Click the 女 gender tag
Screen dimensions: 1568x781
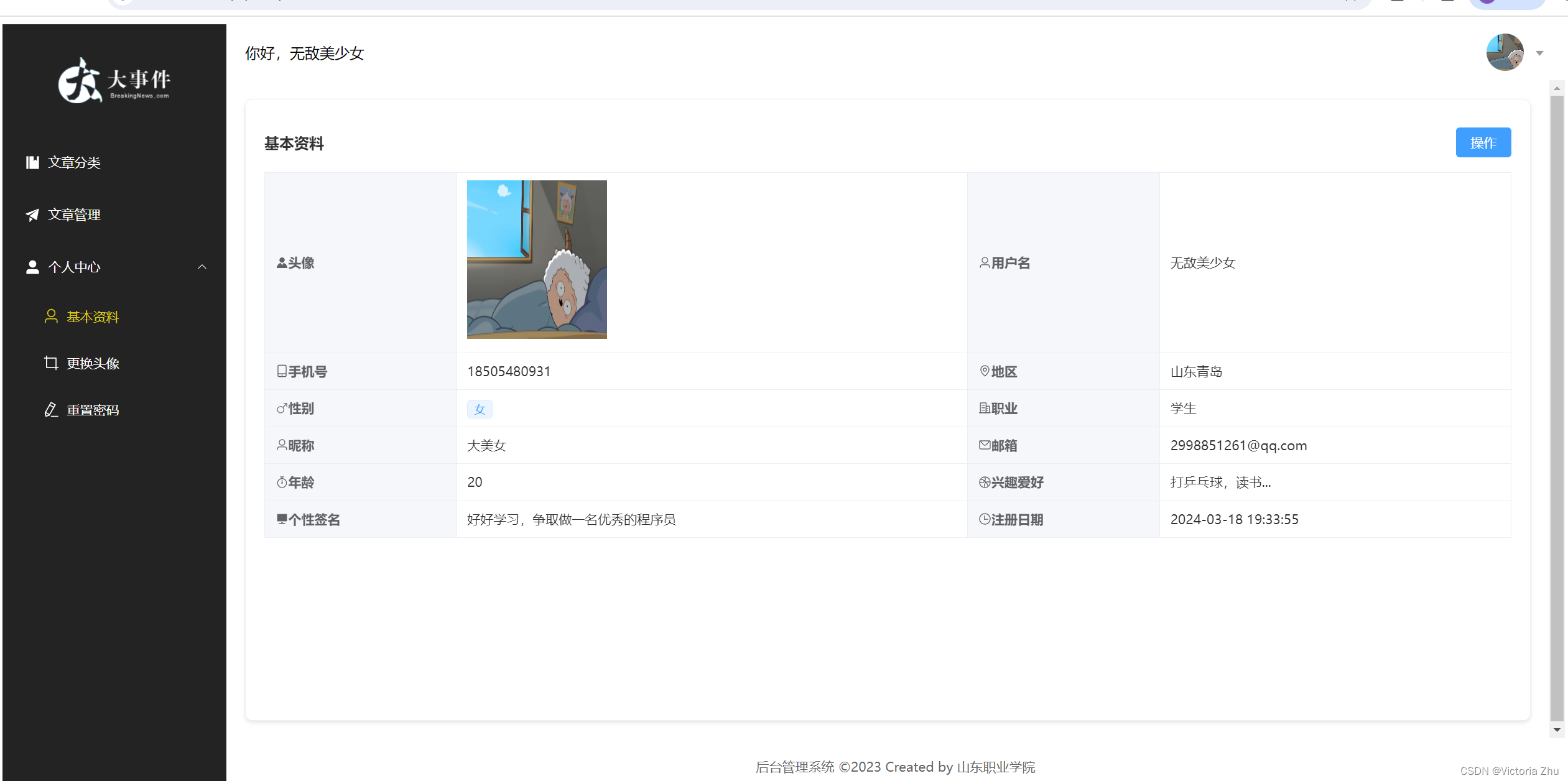(480, 409)
